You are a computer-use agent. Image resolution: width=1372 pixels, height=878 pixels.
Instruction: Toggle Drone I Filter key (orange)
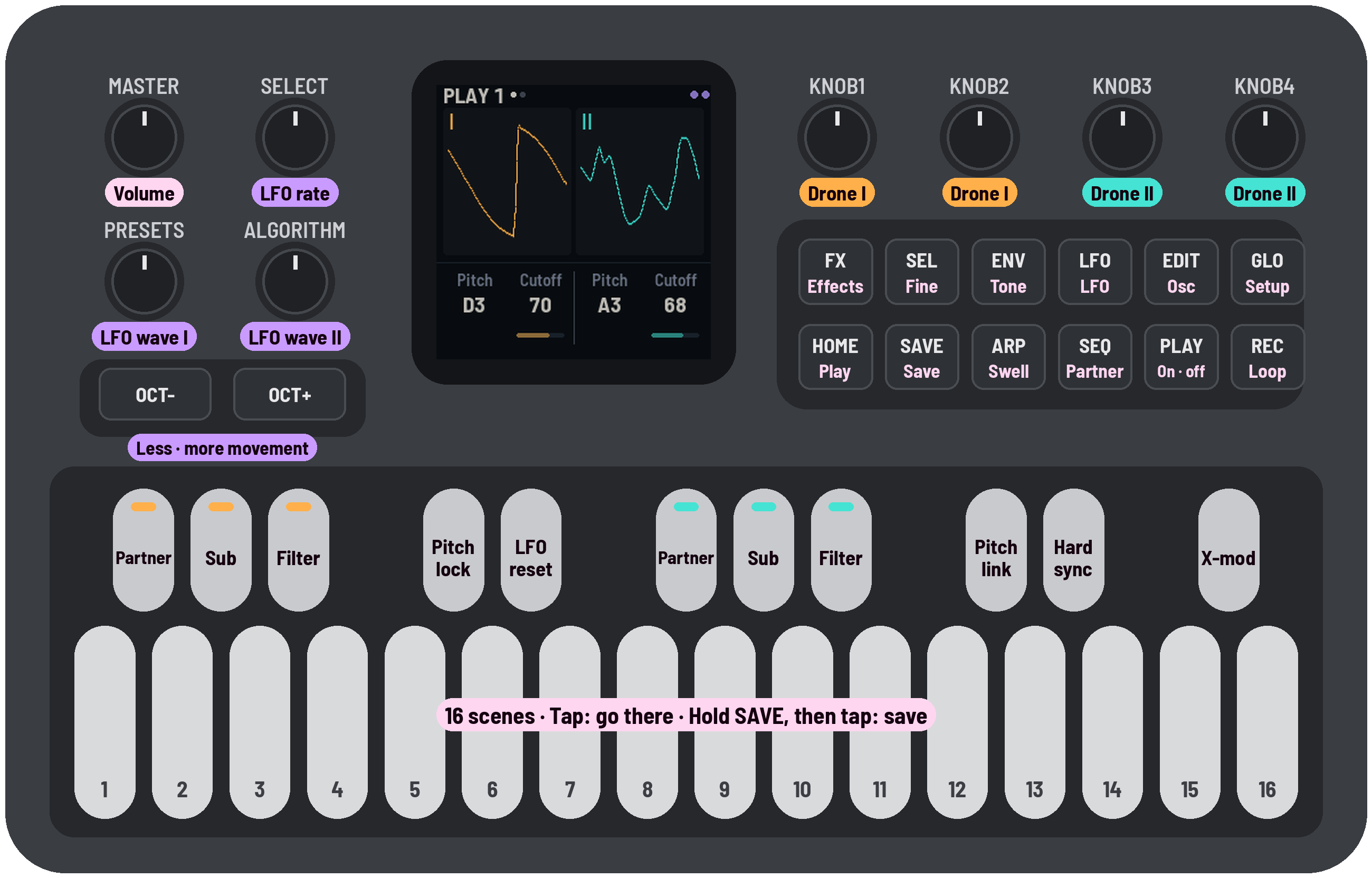(x=298, y=550)
